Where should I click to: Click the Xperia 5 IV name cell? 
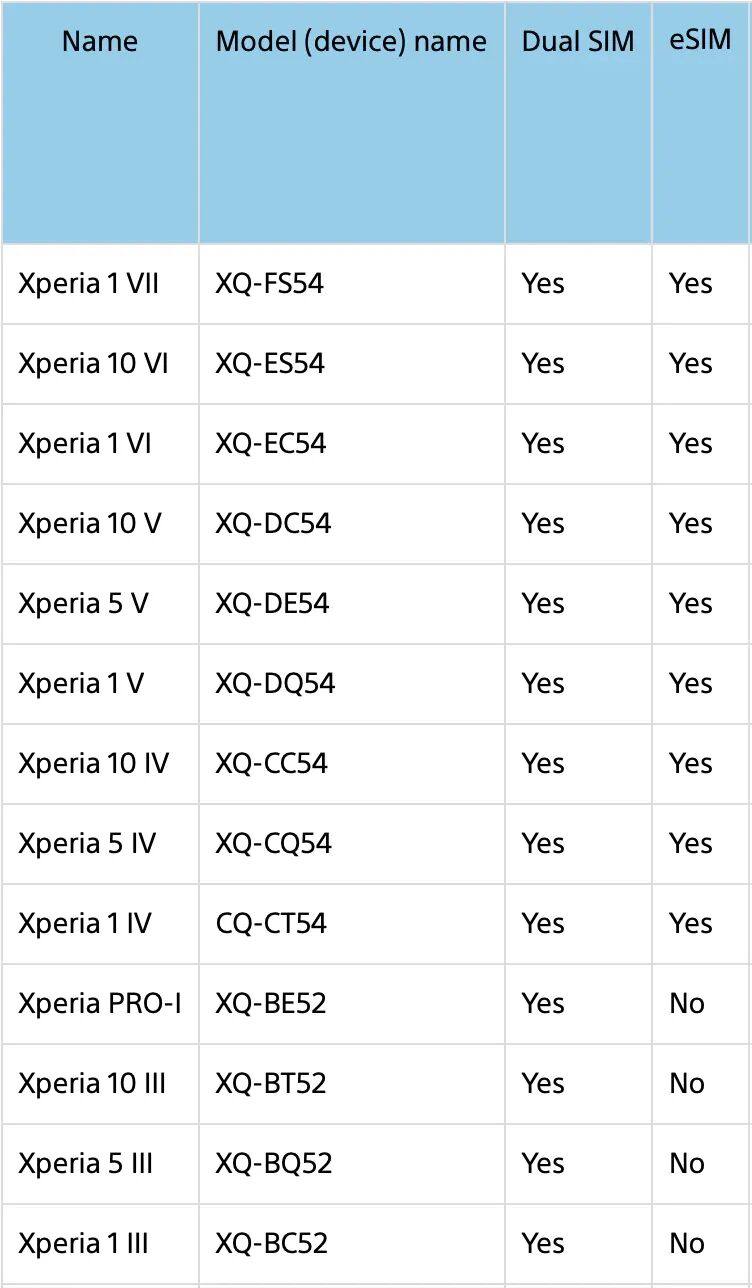tap(87, 844)
